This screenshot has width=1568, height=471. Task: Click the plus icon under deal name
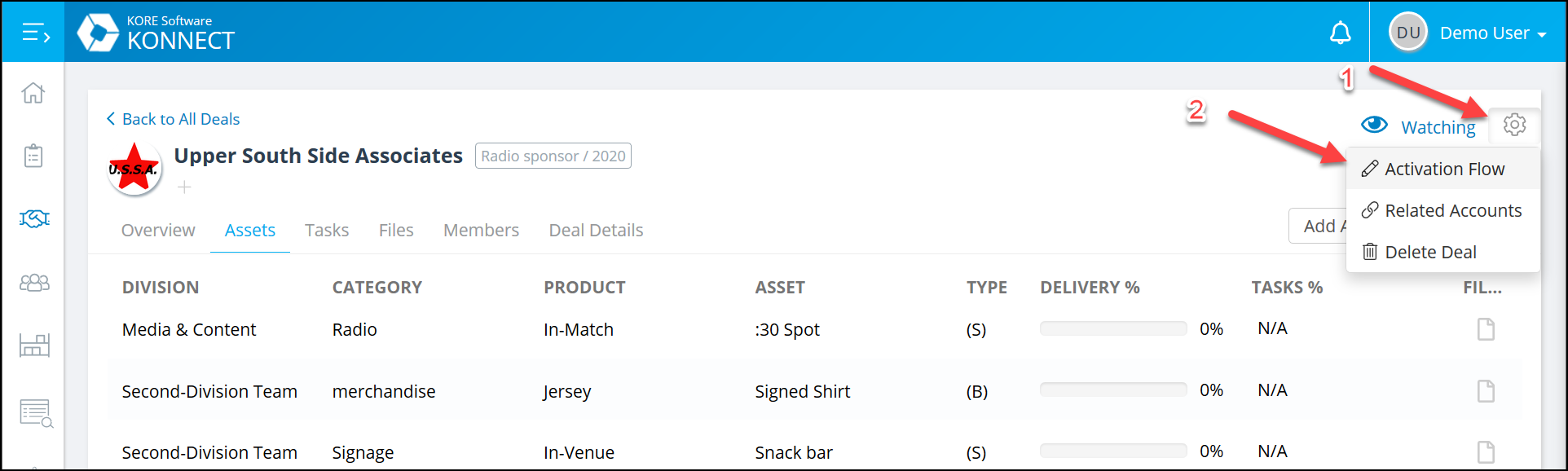pyautogui.click(x=185, y=187)
